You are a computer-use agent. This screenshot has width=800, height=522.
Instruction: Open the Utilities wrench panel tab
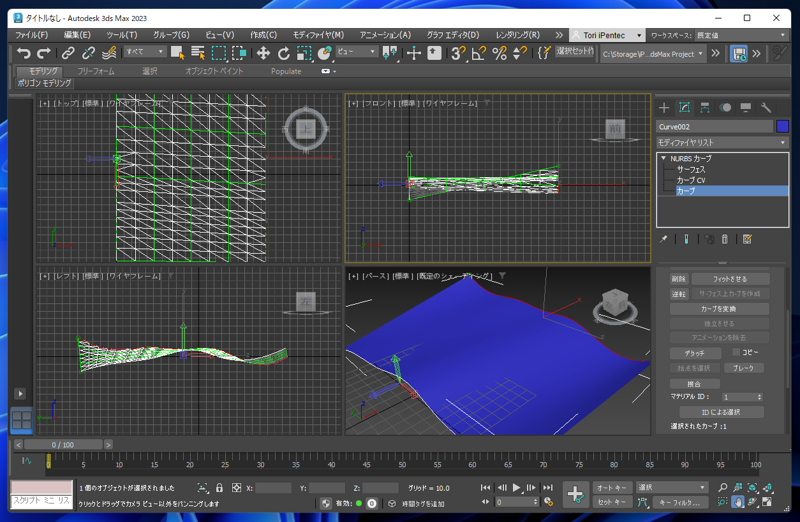tap(766, 107)
